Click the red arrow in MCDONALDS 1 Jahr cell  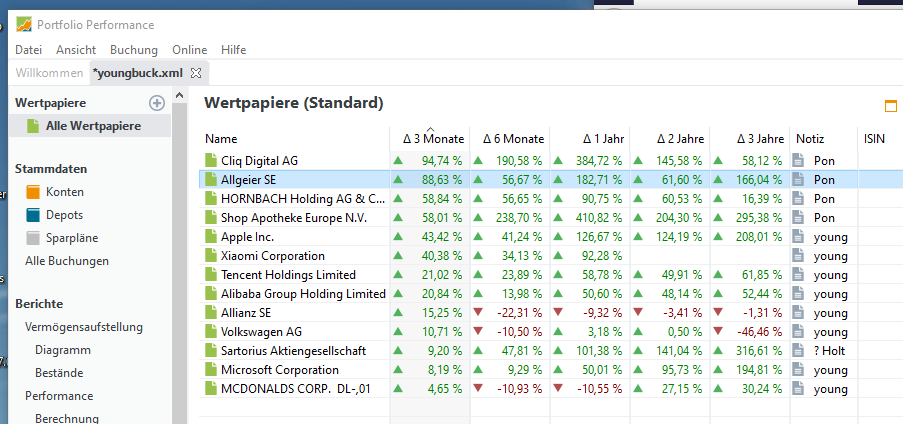coord(557,388)
